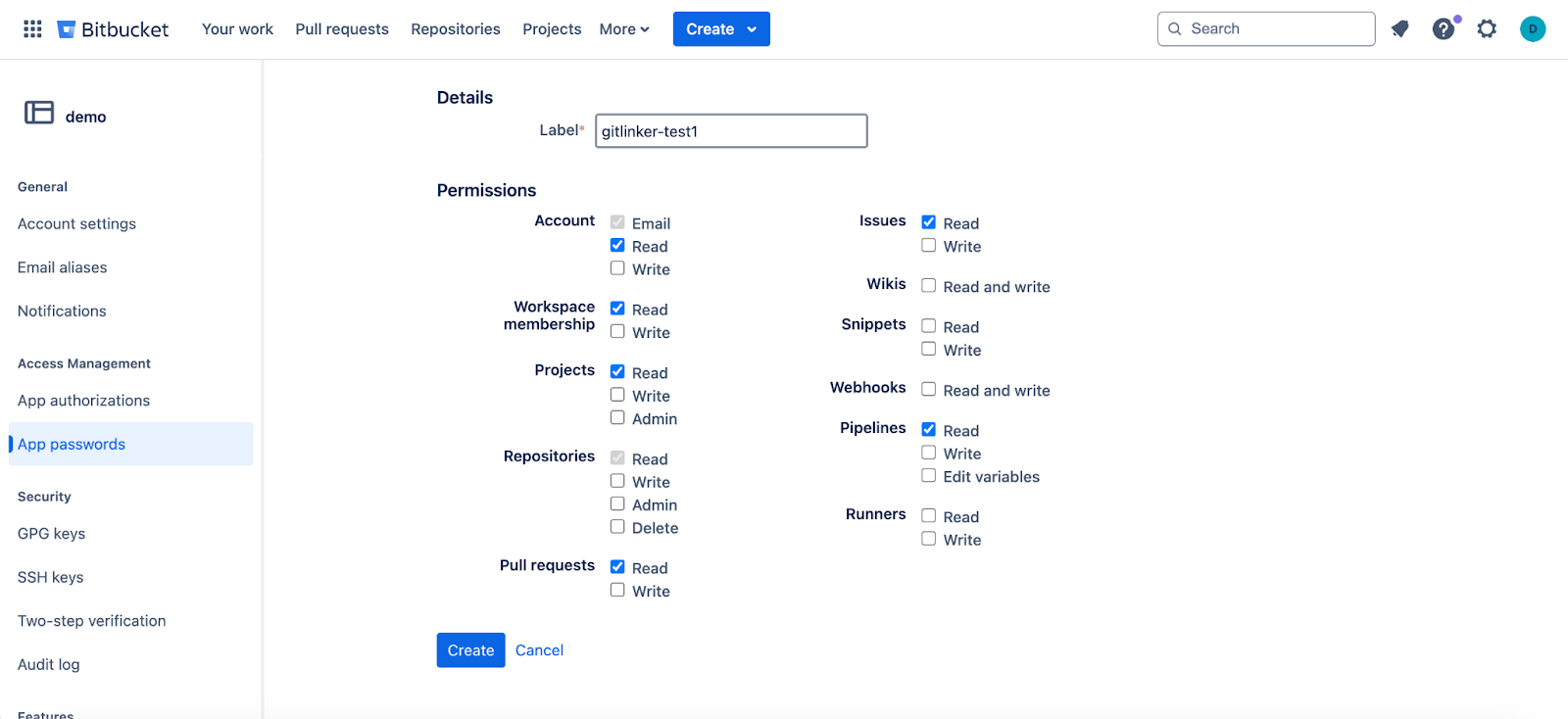Go to SSH keys in sidebar
The height and width of the screenshot is (719, 1568).
pos(51,577)
